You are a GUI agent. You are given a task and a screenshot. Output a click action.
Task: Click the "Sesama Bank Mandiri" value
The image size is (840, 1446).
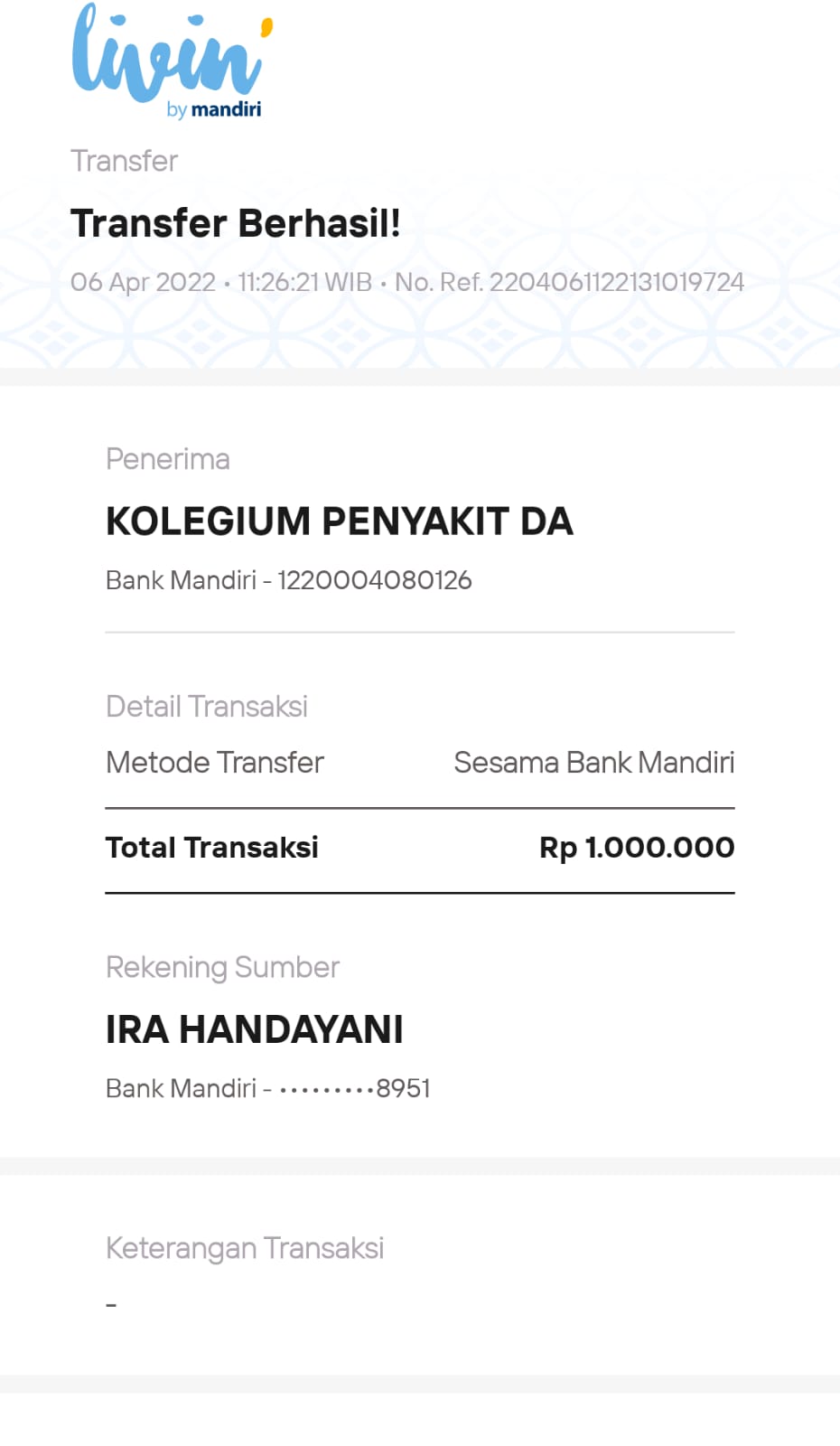coord(593,763)
